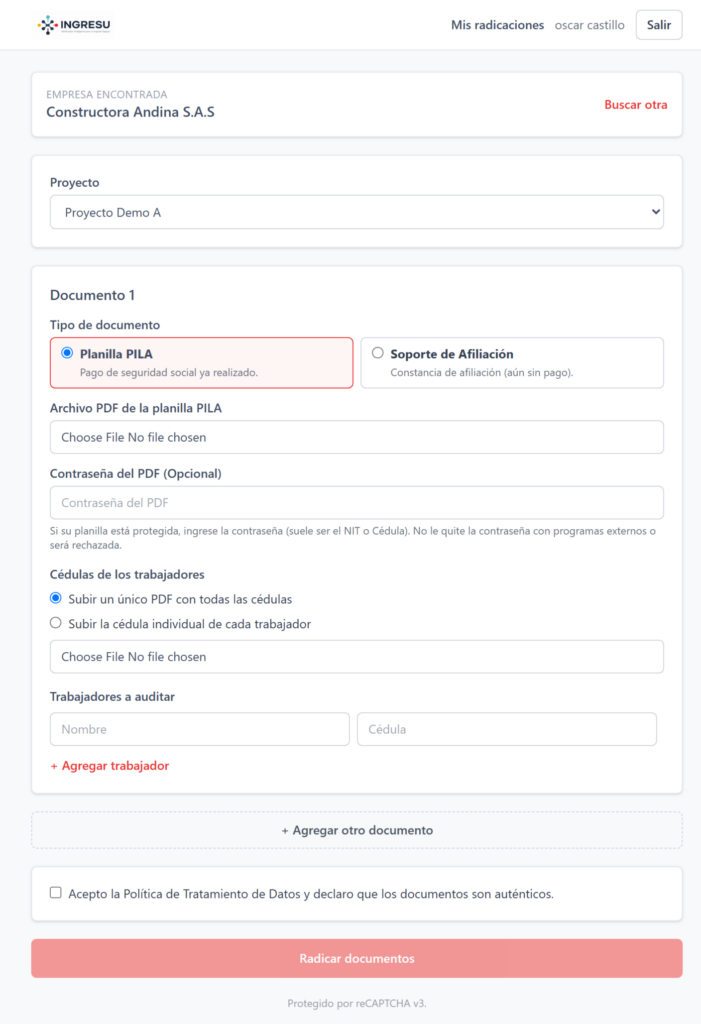Choose file for workers' cédulas PDF
701x1024 pixels.
(357, 656)
